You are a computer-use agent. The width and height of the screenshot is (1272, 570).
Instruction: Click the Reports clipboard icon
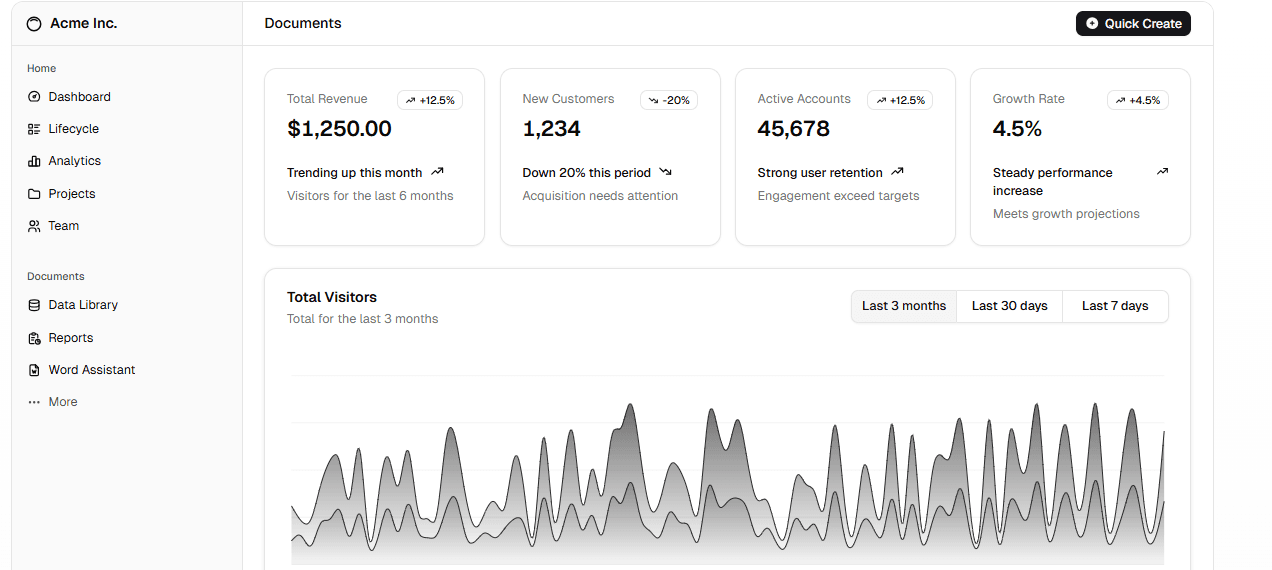pos(34,338)
